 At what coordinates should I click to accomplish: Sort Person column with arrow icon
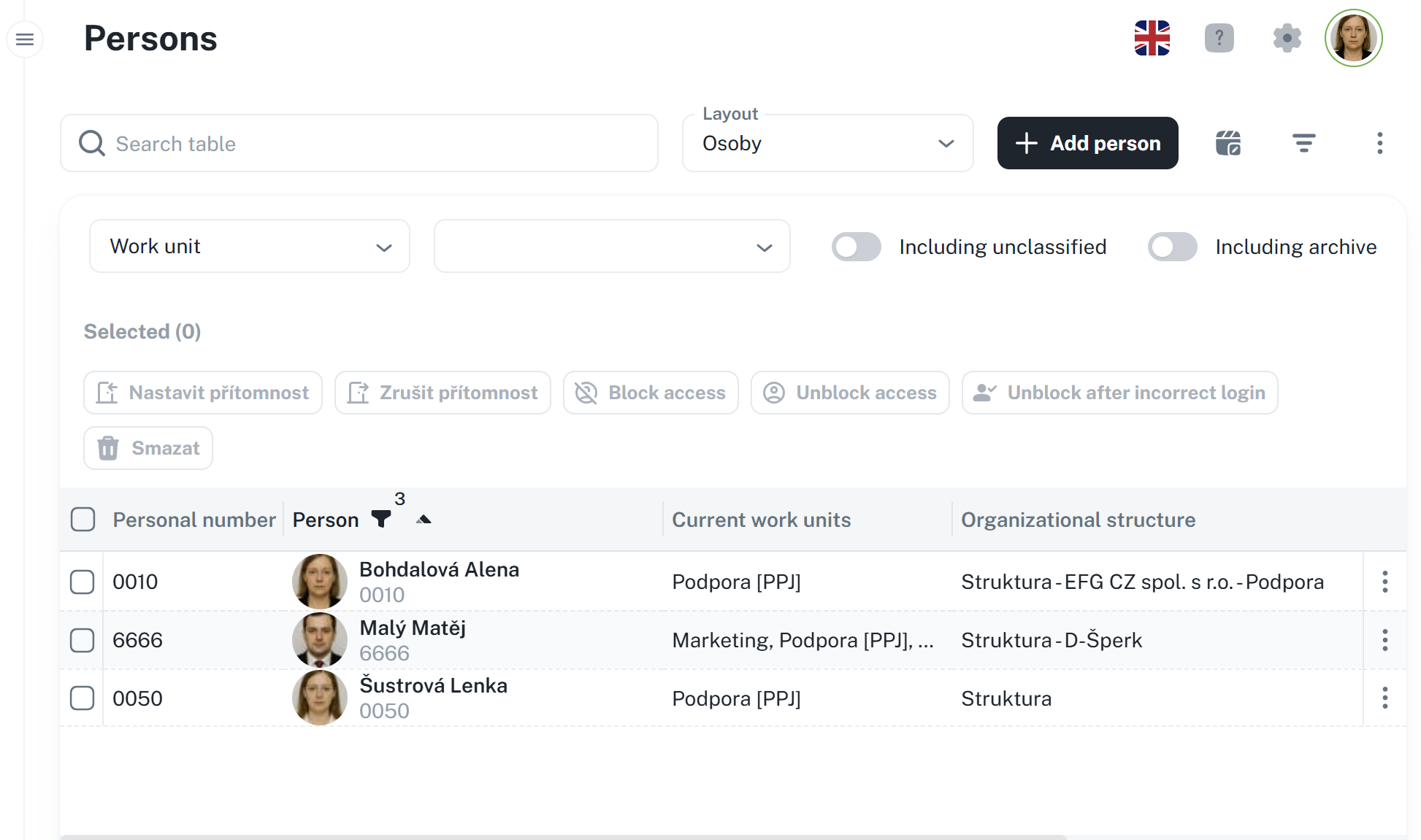(x=424, y=520)
